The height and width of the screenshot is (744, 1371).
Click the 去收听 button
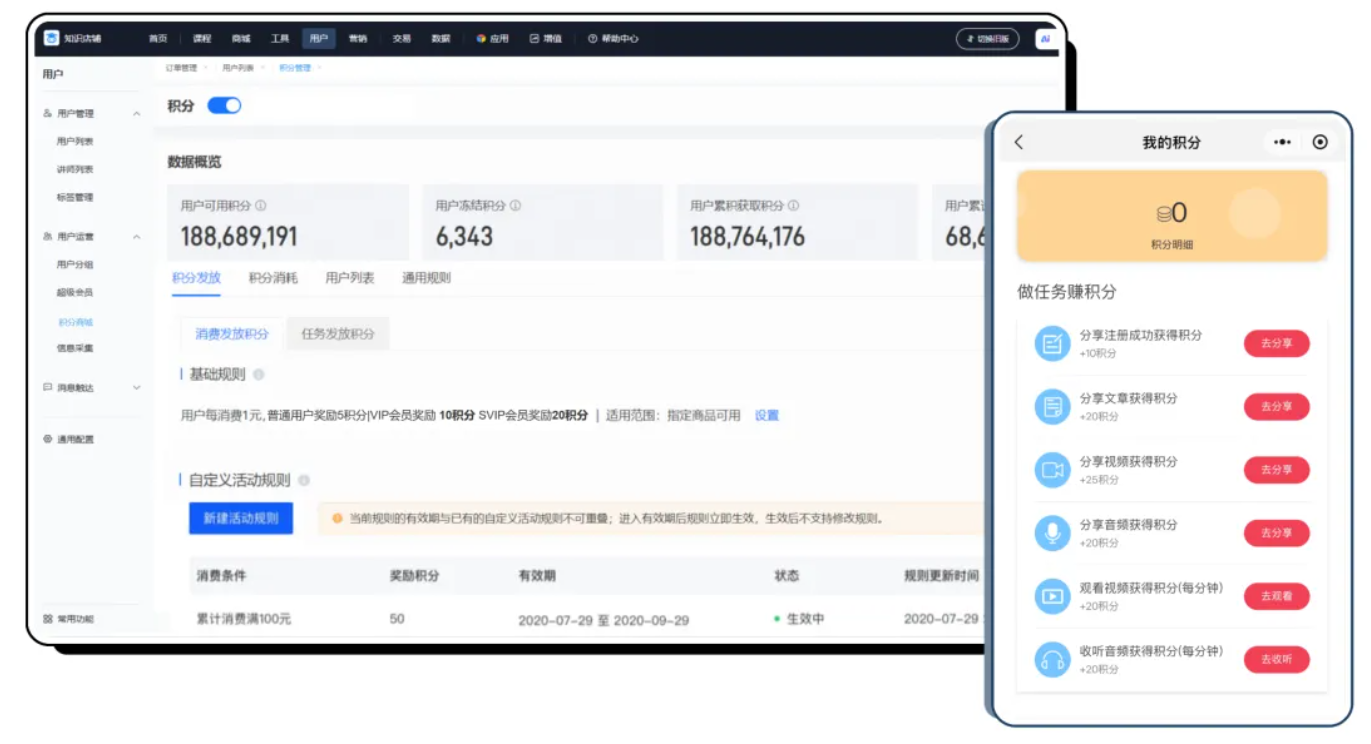coord(1277,659)
